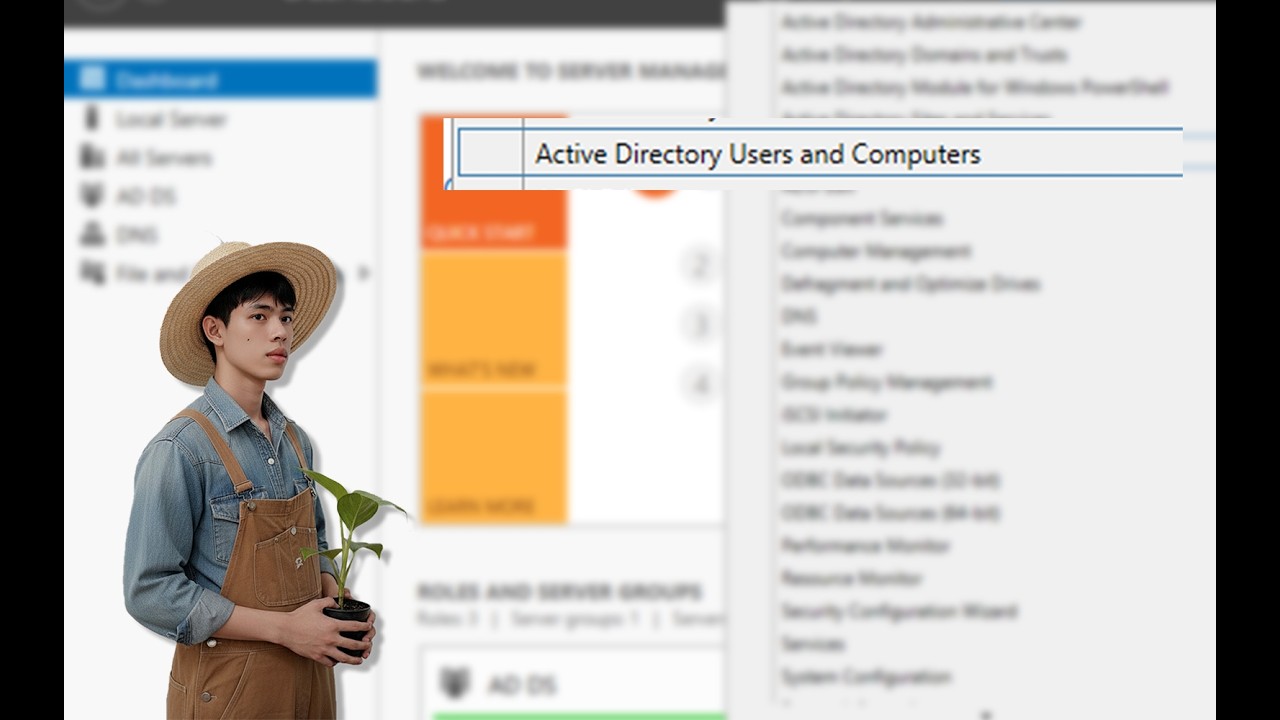Open Active Directory Administrative Center menu entry

coord(931,22)
